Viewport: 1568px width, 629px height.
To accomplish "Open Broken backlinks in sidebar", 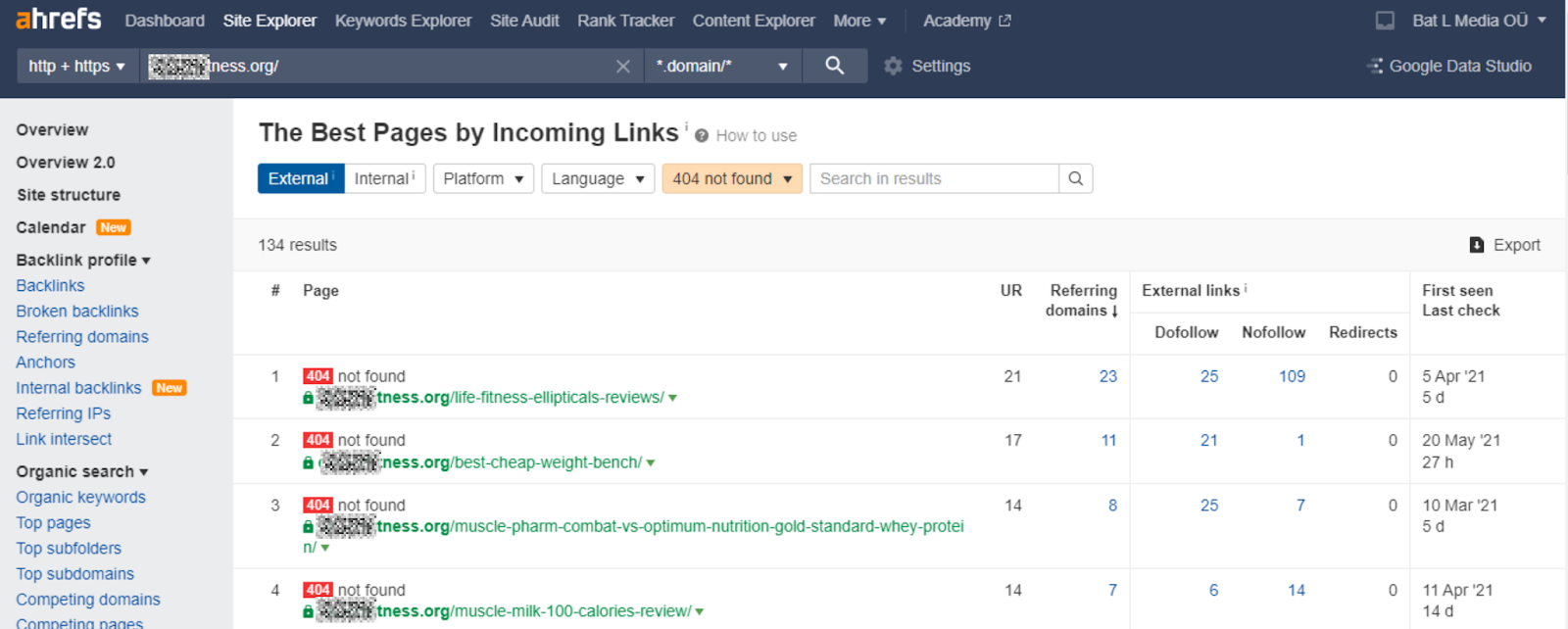I will pyautogui.click(x=77, y=312).
